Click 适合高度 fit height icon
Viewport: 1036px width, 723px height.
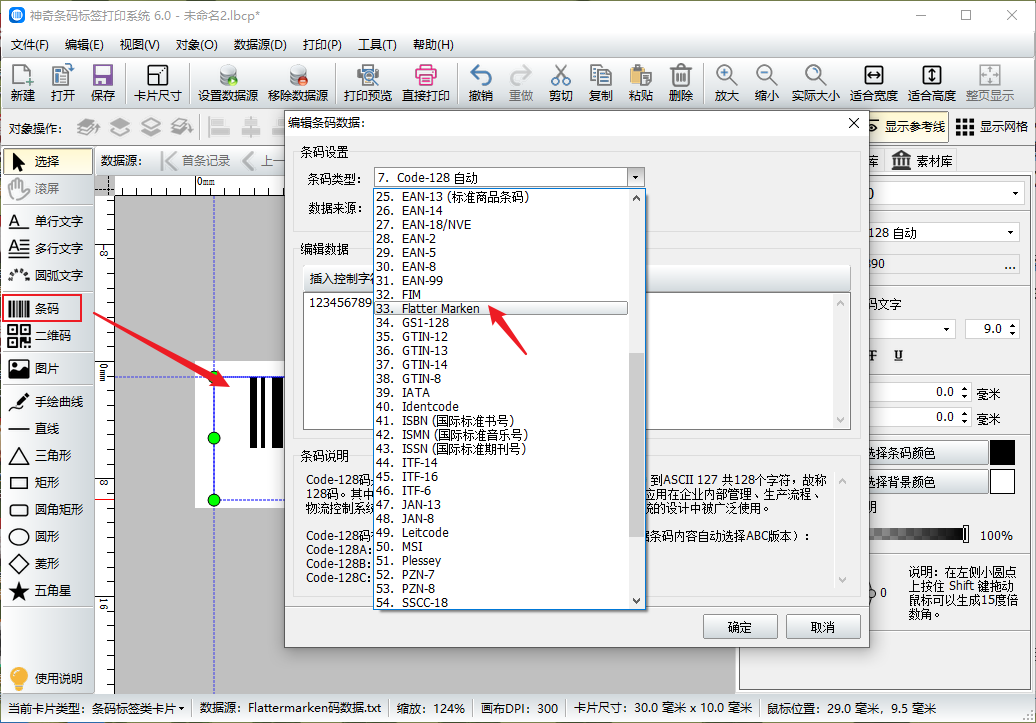932,83
